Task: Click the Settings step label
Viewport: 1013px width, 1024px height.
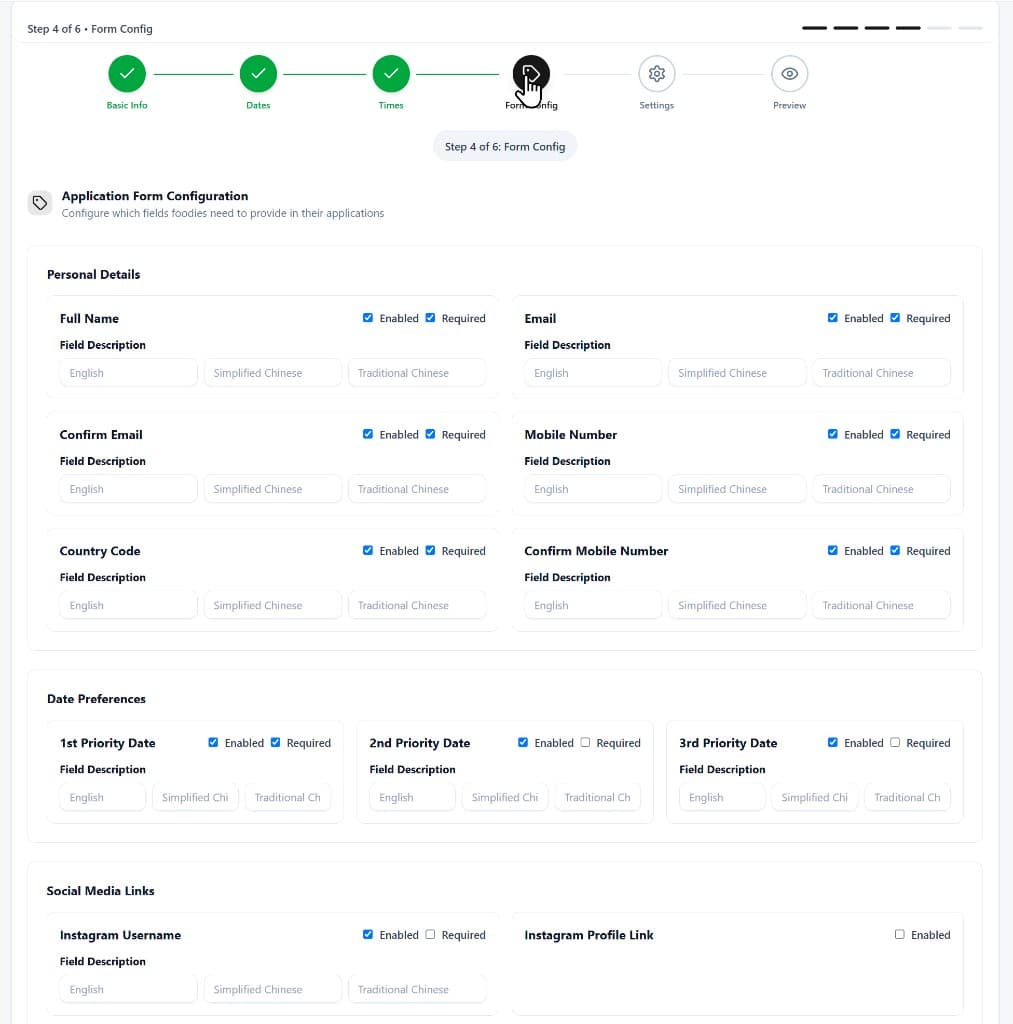Action: pyautogui.click(x=656, y=105)
